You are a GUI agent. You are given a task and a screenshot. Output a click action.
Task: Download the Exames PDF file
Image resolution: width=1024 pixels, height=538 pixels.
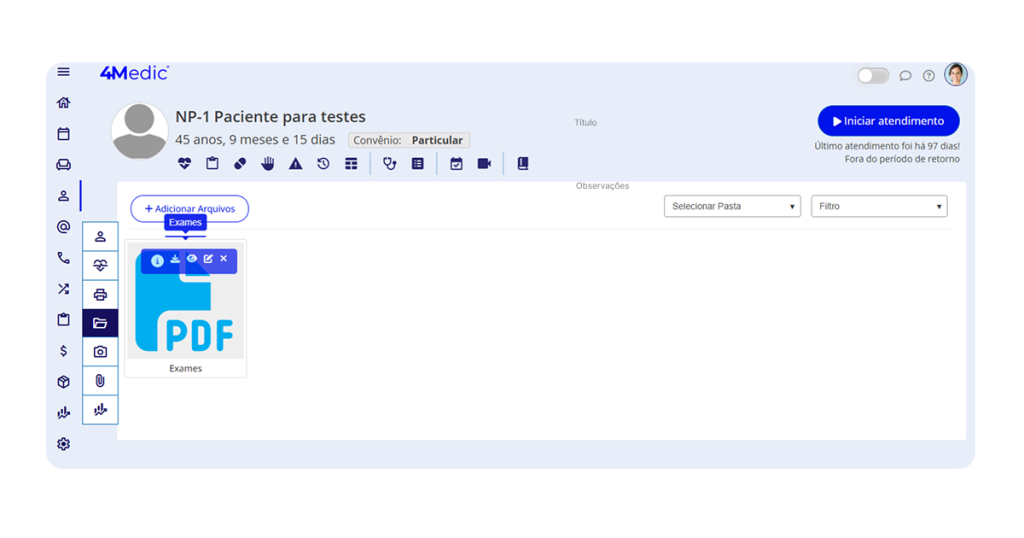175,259
